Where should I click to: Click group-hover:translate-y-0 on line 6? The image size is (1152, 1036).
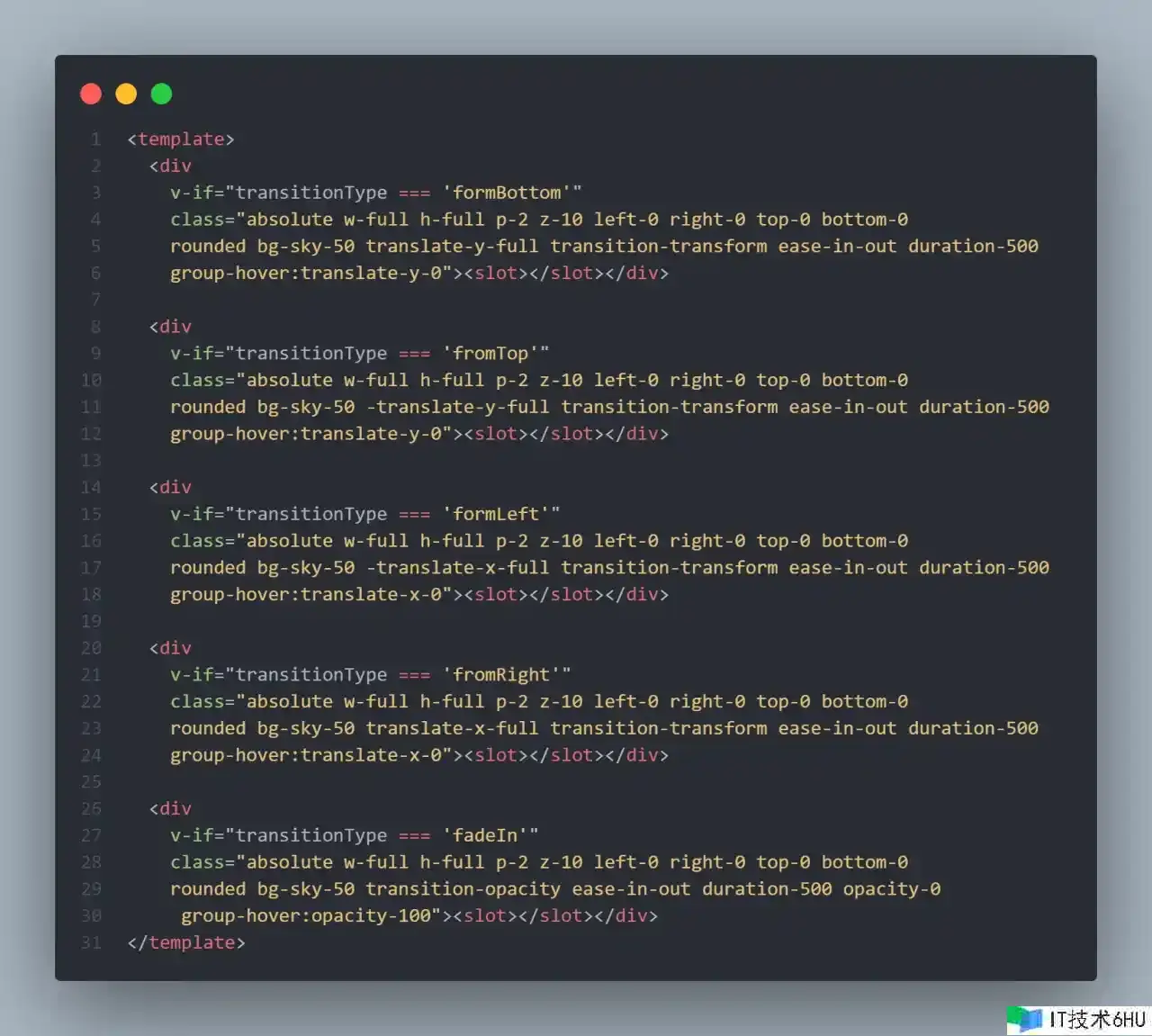click(306, 273)
